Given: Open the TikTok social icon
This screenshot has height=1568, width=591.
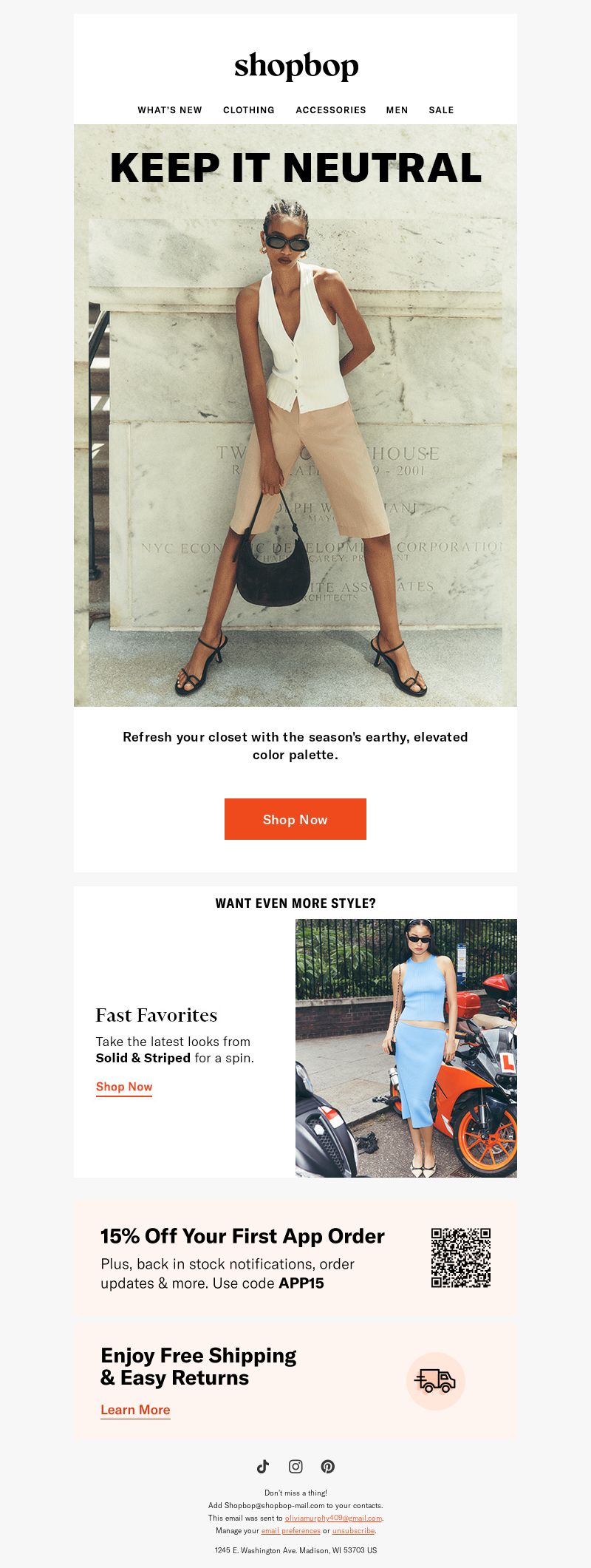Looking at the screenshot, I should pos(263,1466).
